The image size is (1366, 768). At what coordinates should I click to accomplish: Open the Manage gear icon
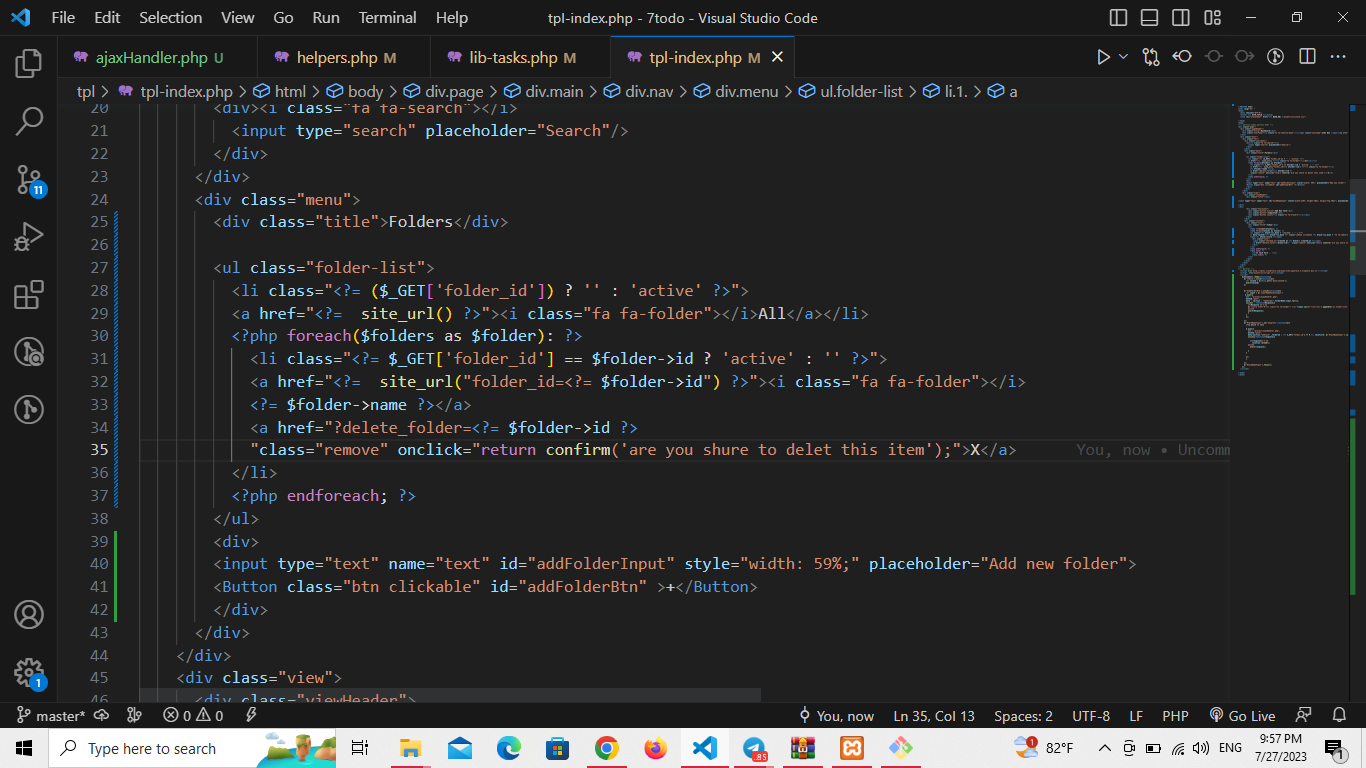[29, 672]
